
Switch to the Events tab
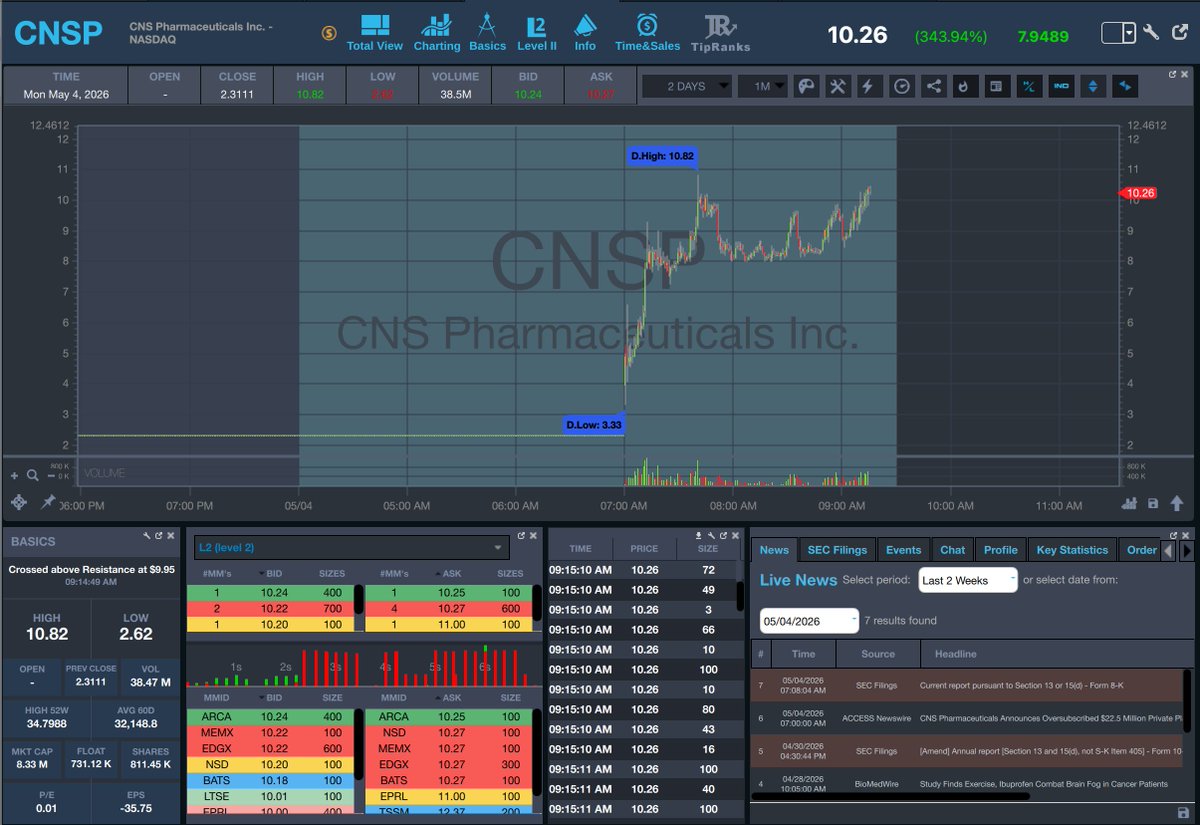coord(903,549)
